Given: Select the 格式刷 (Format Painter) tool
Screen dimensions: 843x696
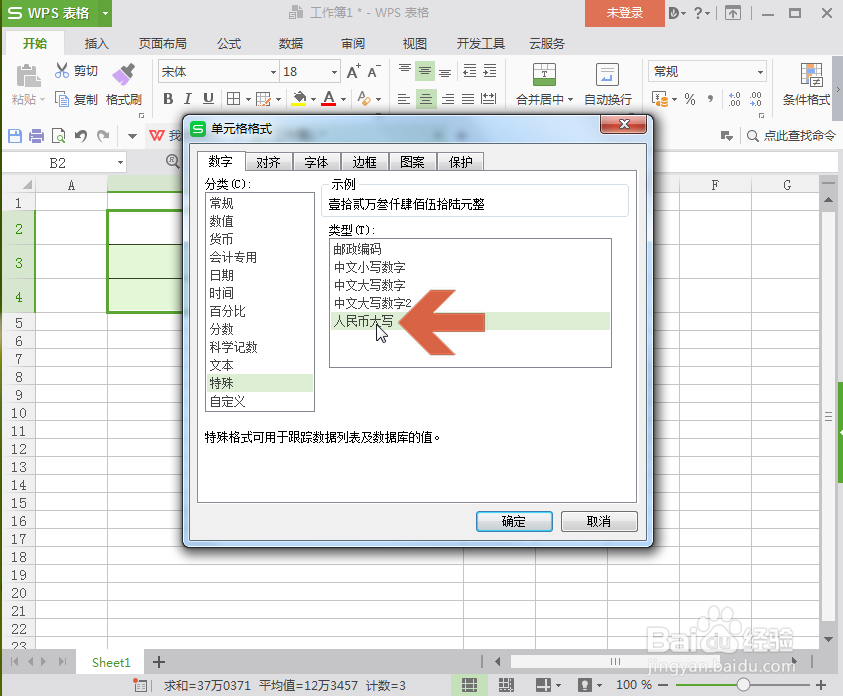Looking at the screenshot, I should point(124,85).
